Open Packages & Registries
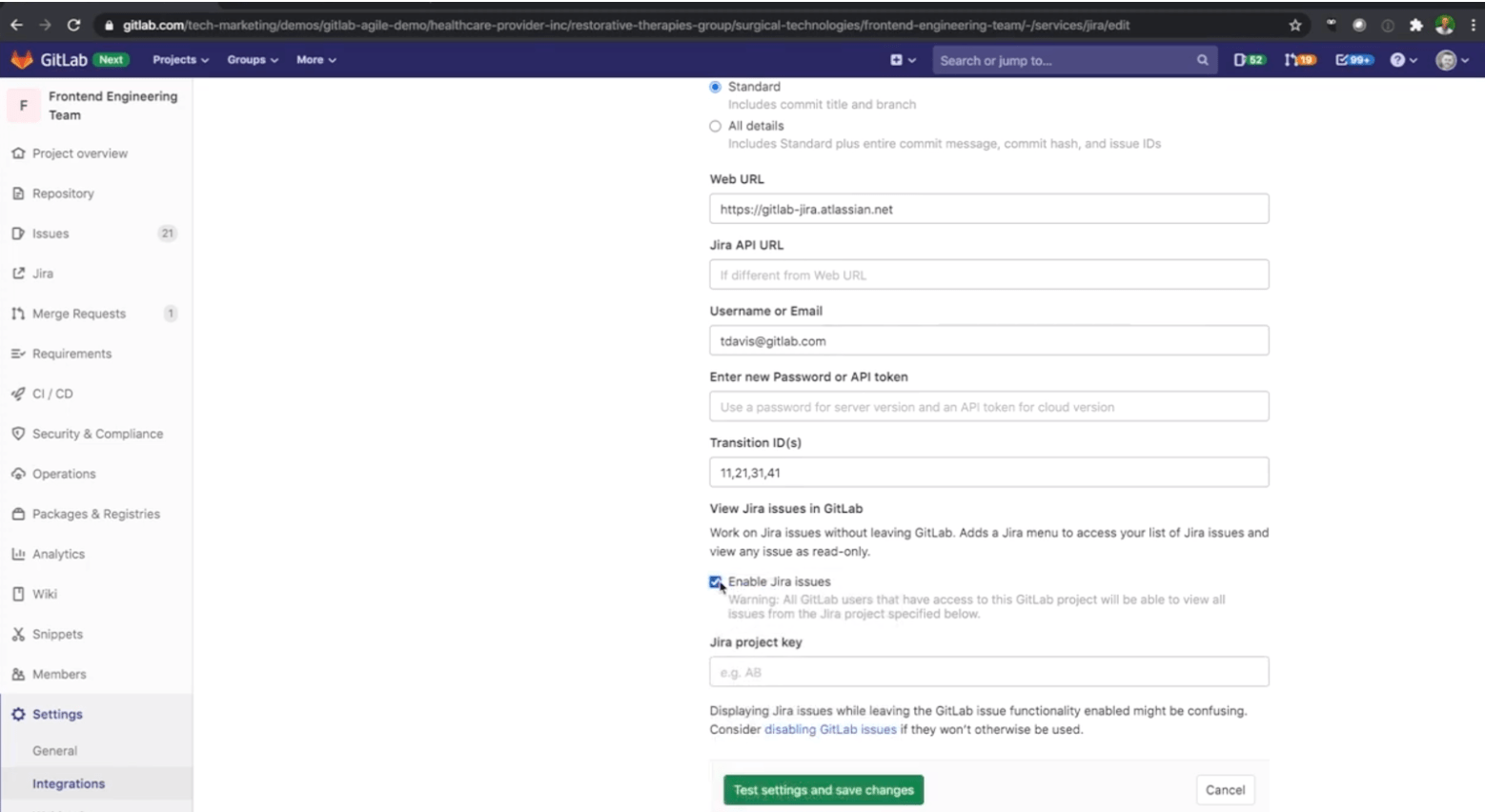This screenshot has width=1485, height=812. [x=94, y=514]
